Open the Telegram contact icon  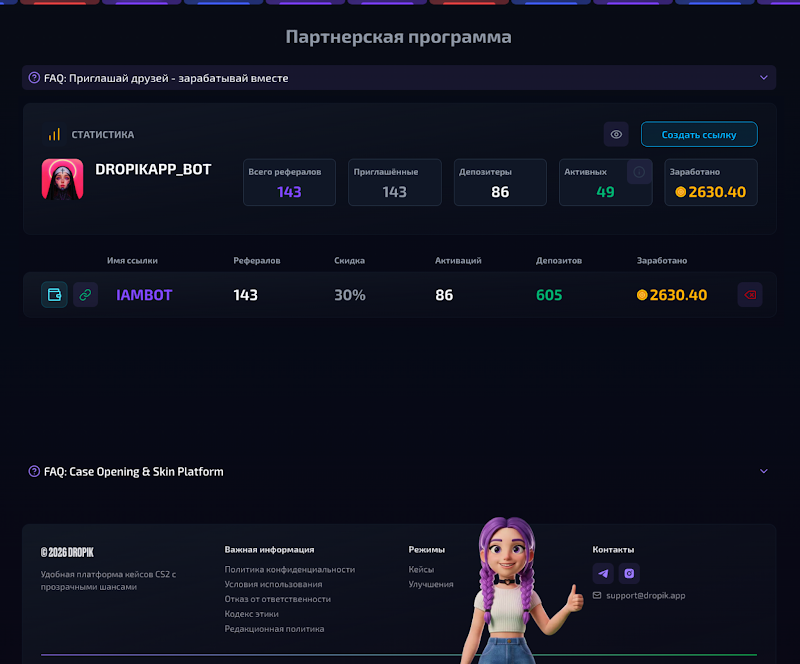click(x=603, y=573)
